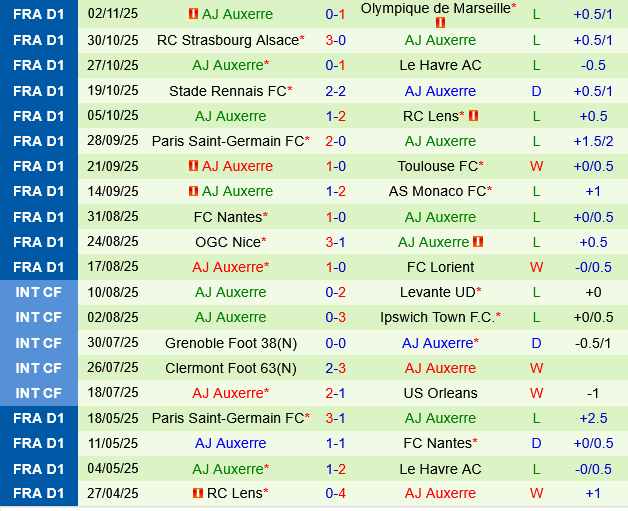Open the Ipswich Town F.C. team link
The height and width of the screenshot is (511, 628).
click(437, 317)
